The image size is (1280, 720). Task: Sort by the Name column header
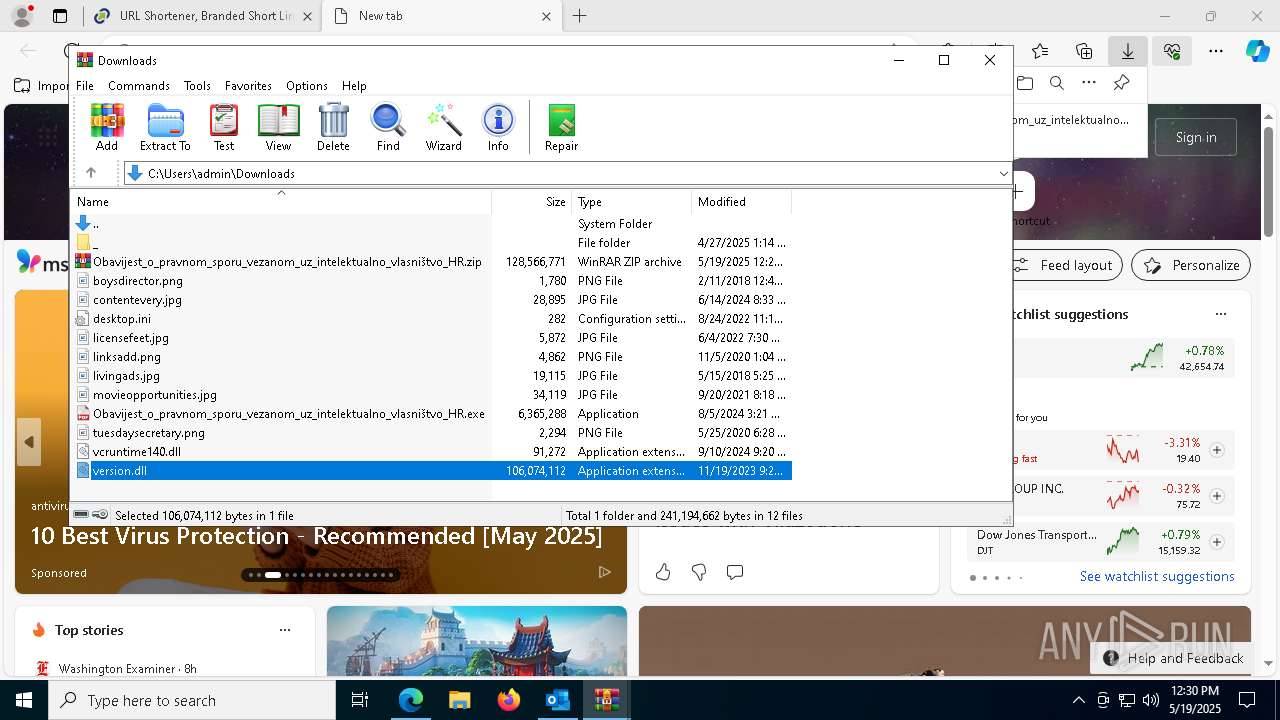[282, 202]
